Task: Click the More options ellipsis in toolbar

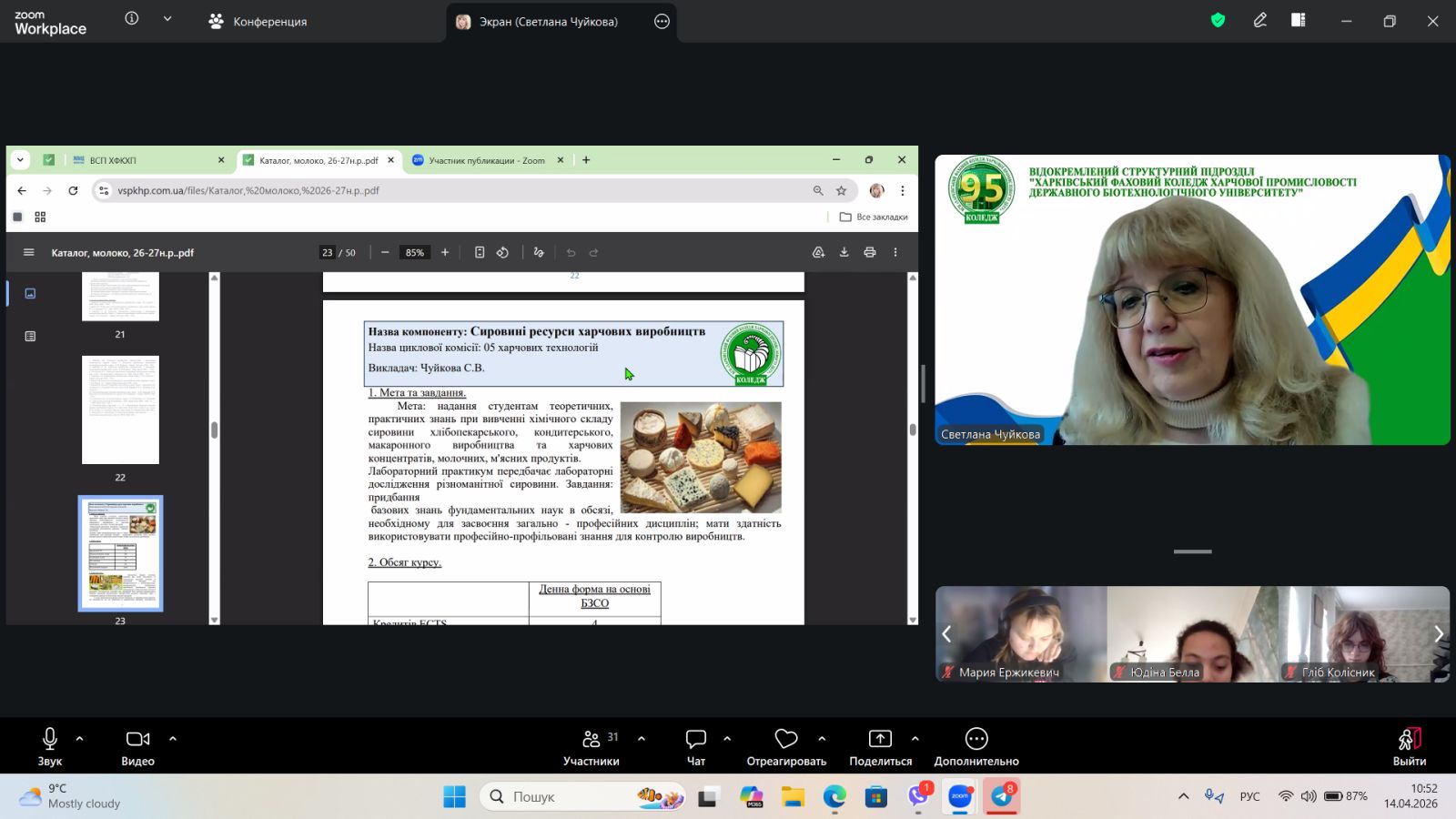Action: 976,746
